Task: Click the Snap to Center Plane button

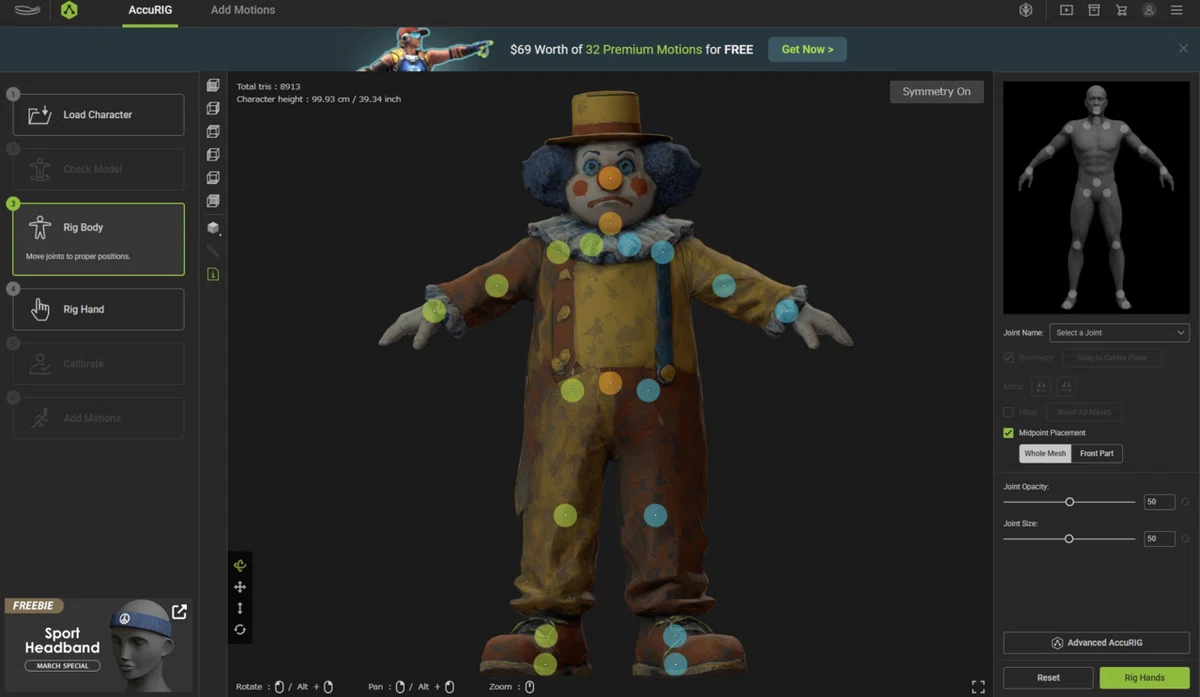Action: coord(1111,358)
